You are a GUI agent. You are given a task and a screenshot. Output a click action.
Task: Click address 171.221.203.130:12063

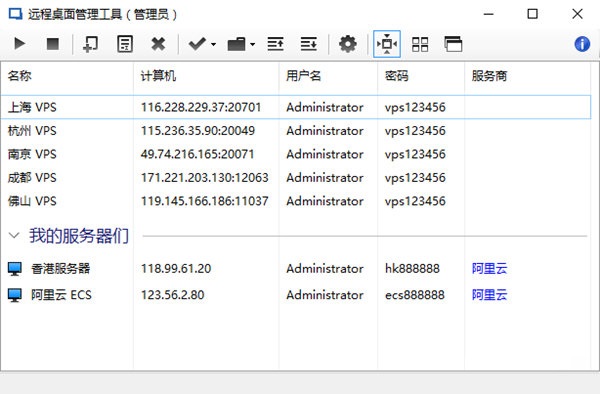[x=204, y=177]
